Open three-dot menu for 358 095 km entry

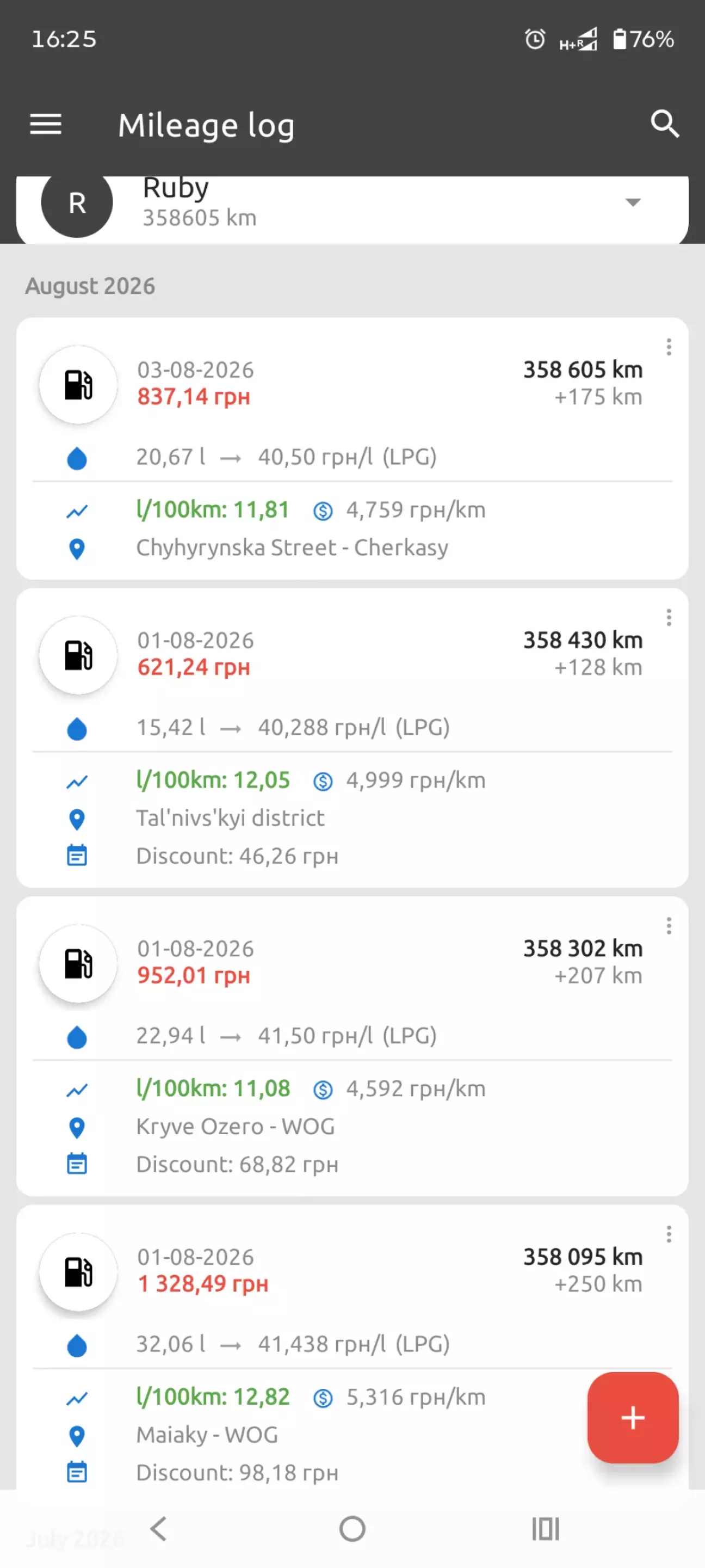(x=669, y=1234)
